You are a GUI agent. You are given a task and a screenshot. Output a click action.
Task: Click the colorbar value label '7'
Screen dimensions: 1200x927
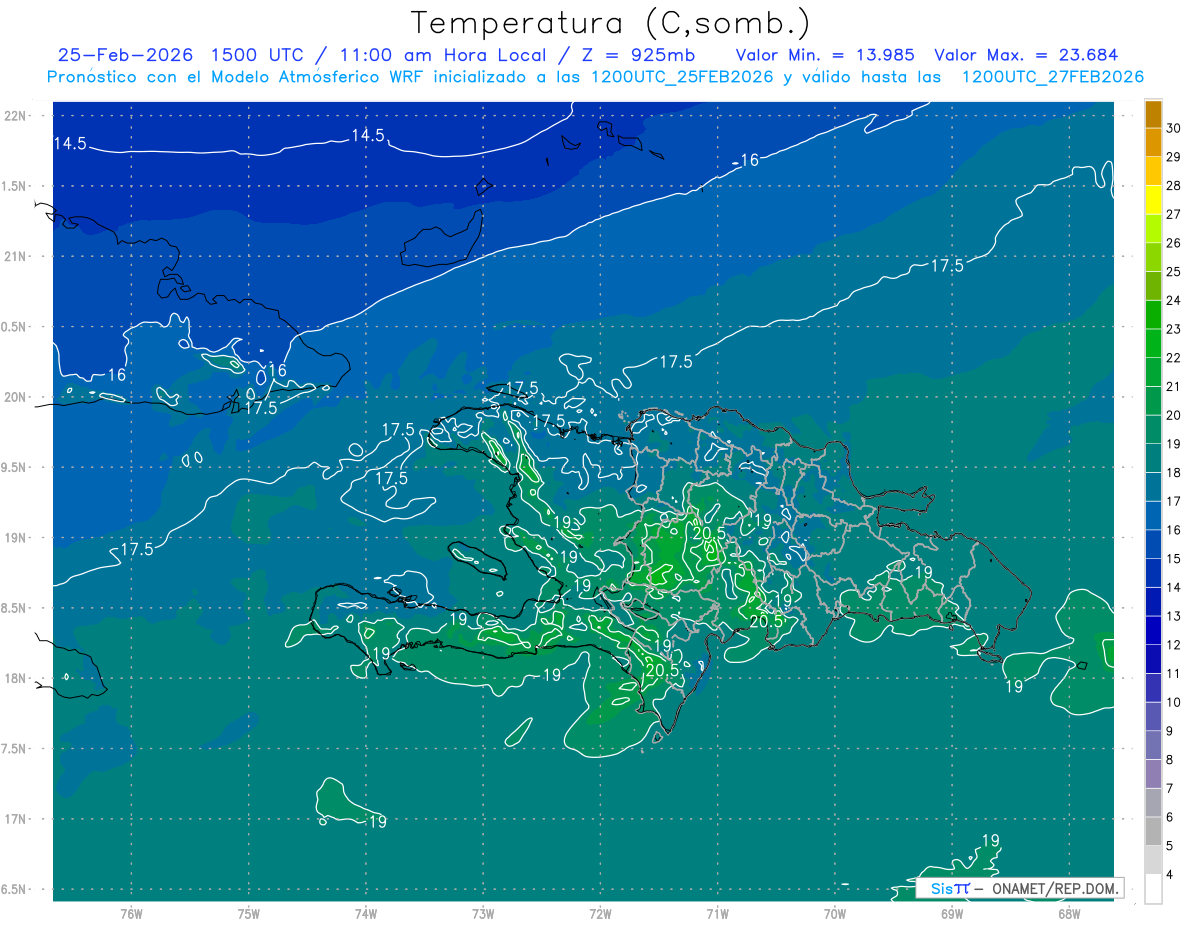tap(1171, 789)
